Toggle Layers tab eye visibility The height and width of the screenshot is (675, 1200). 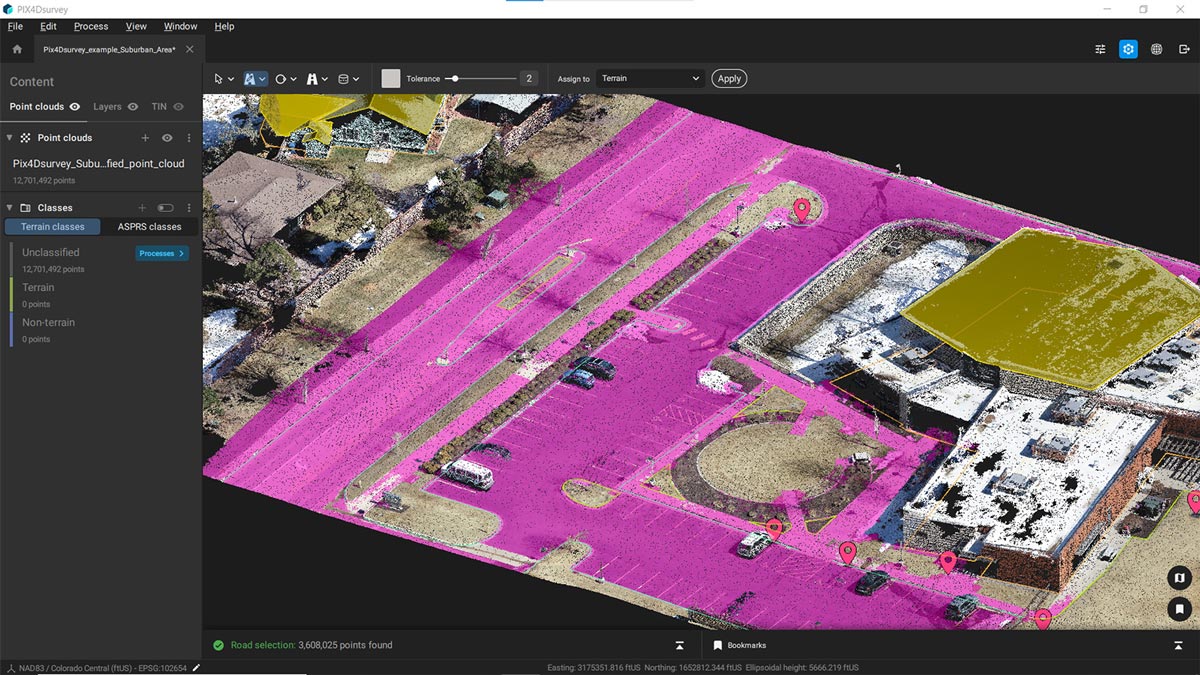pos(133,106)
